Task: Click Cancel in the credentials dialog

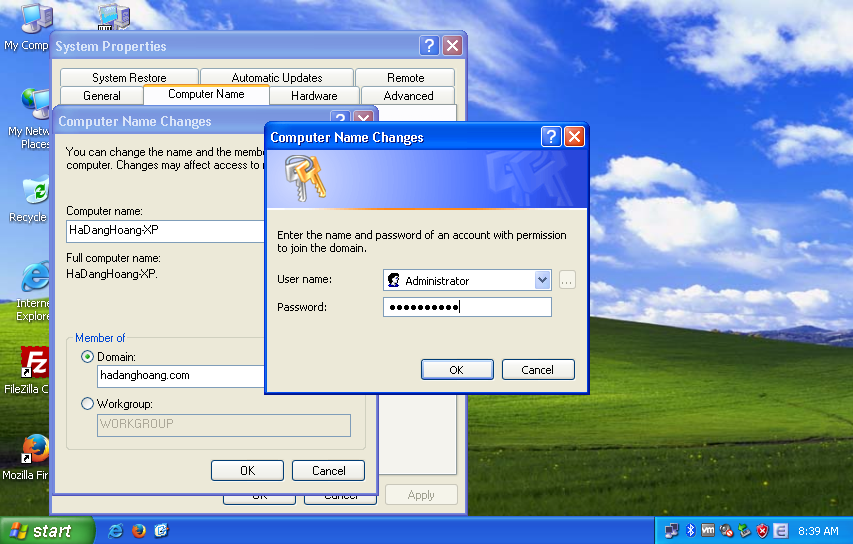Action: [537, 370]
